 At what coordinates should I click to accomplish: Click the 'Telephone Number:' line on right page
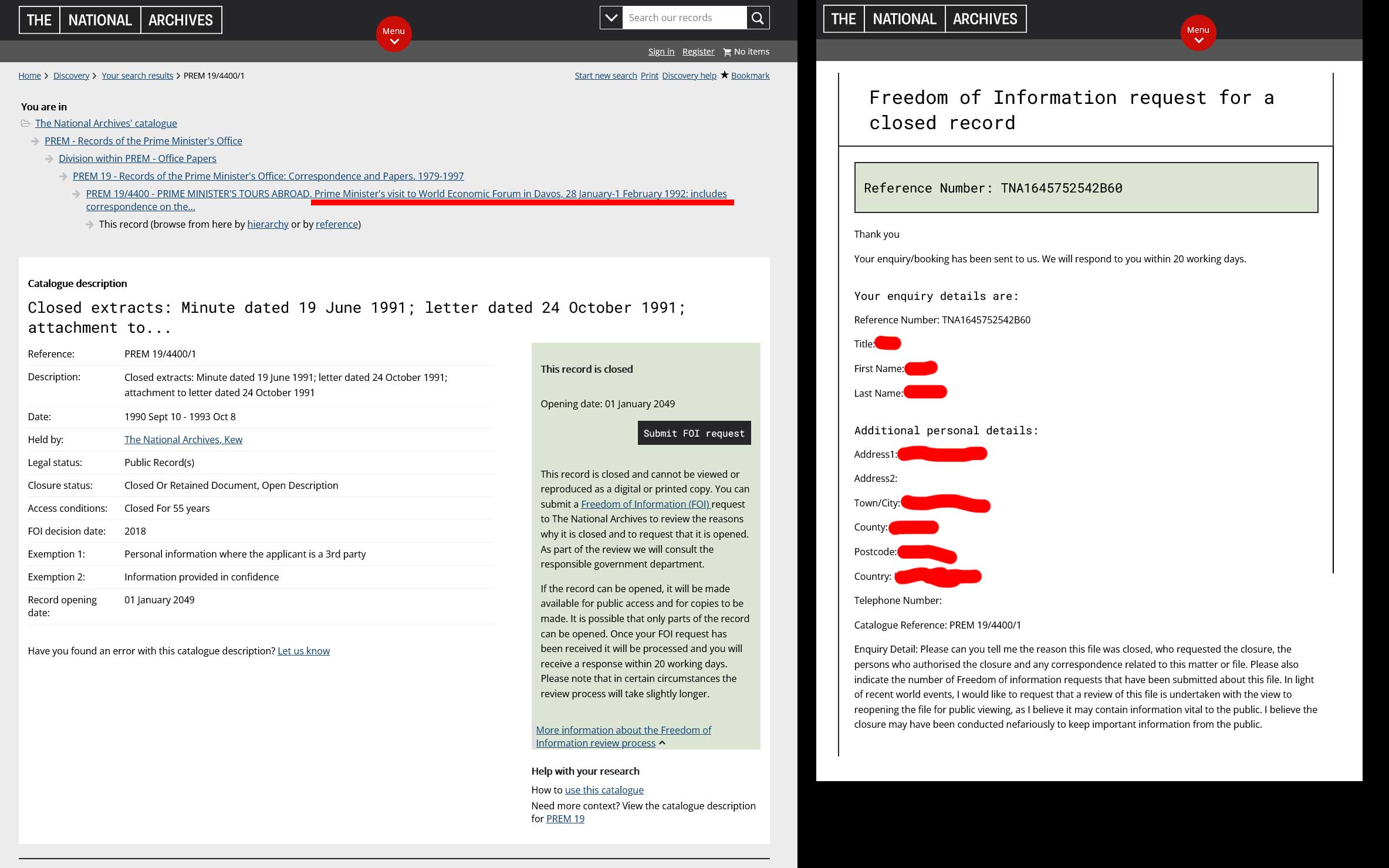tap(897, 600)
